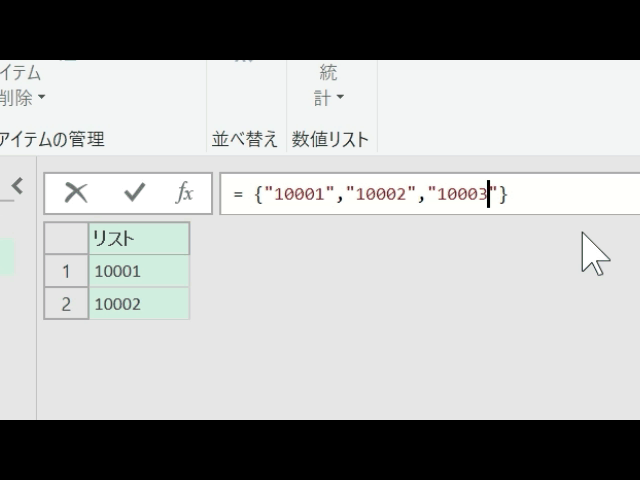Click the アイテムの管理 group label

pos(52,139)
